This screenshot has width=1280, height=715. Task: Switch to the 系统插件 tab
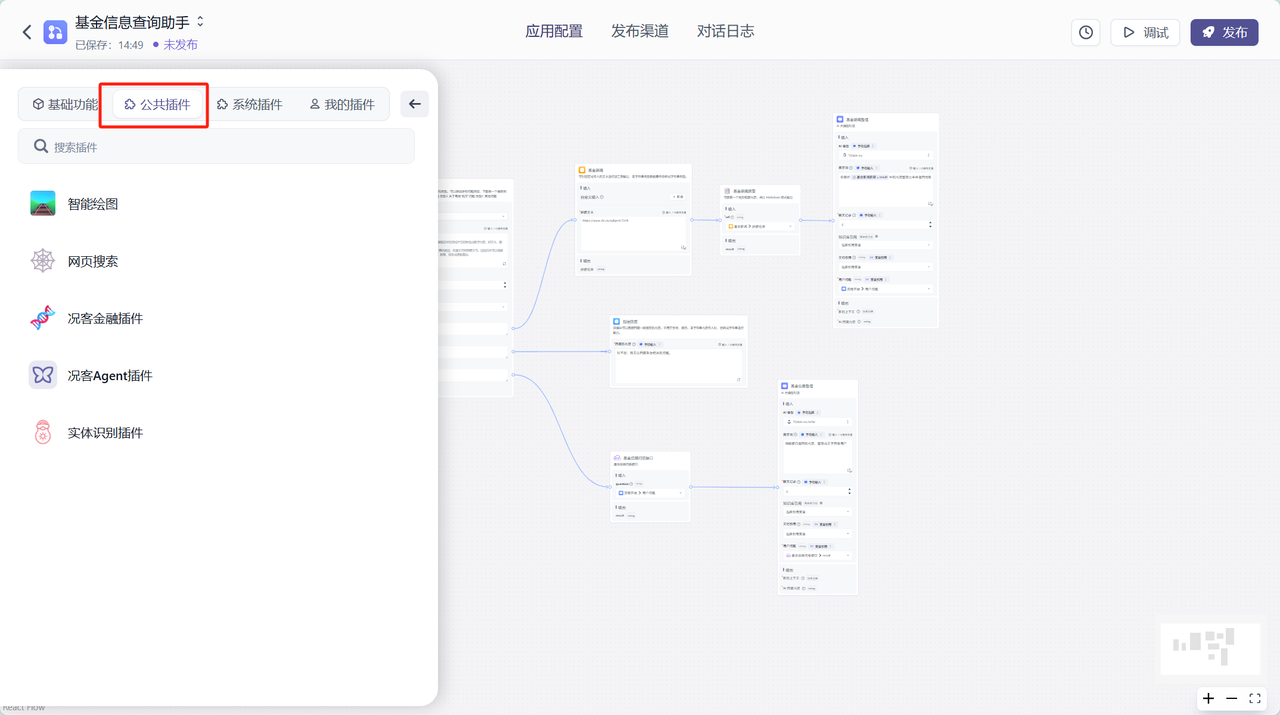250,104
